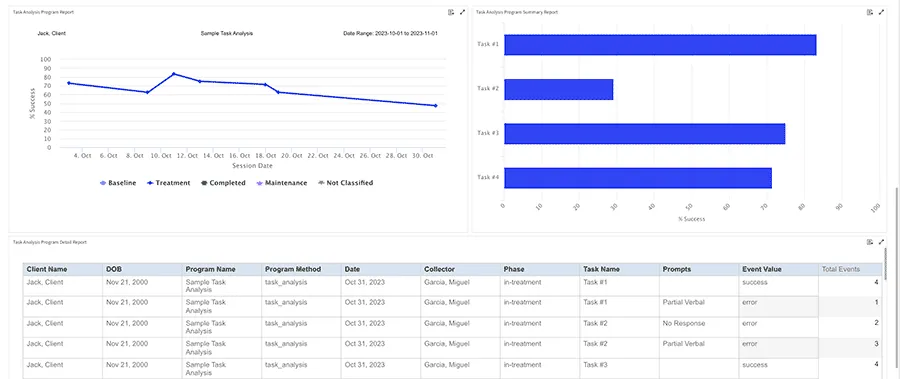Click "Task Analysis Program Summary Report" panel title
Screen dimensions: 900x379
tap(517, 12)
